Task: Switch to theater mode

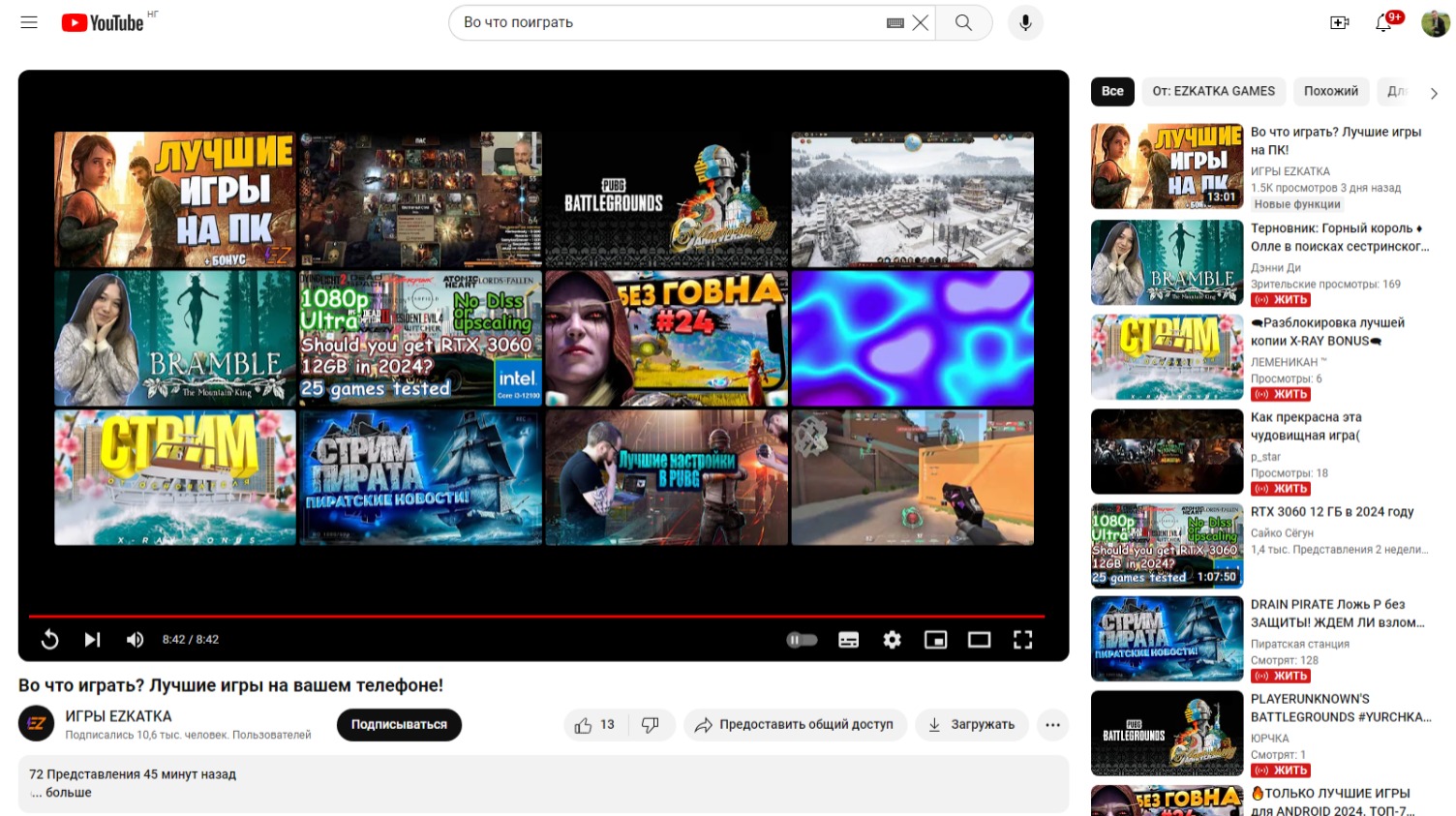Action: [x=979, y=639]
